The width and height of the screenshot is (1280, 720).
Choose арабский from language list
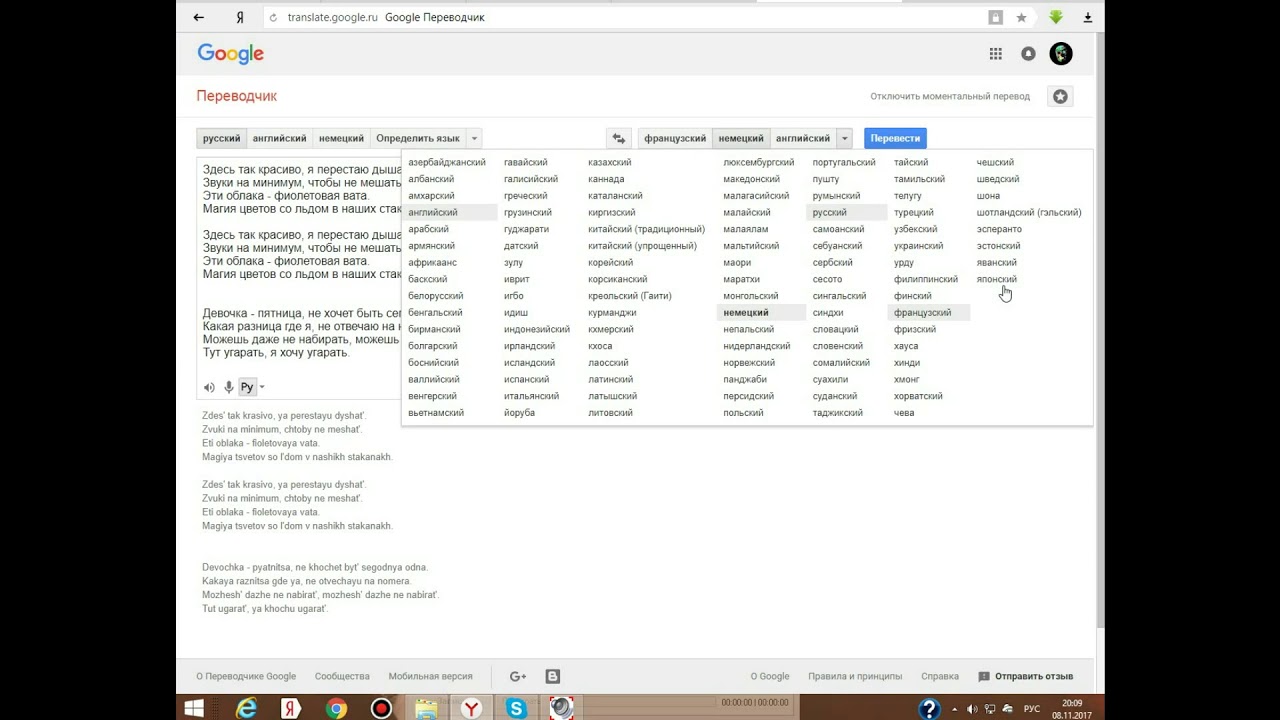[429, 229]
